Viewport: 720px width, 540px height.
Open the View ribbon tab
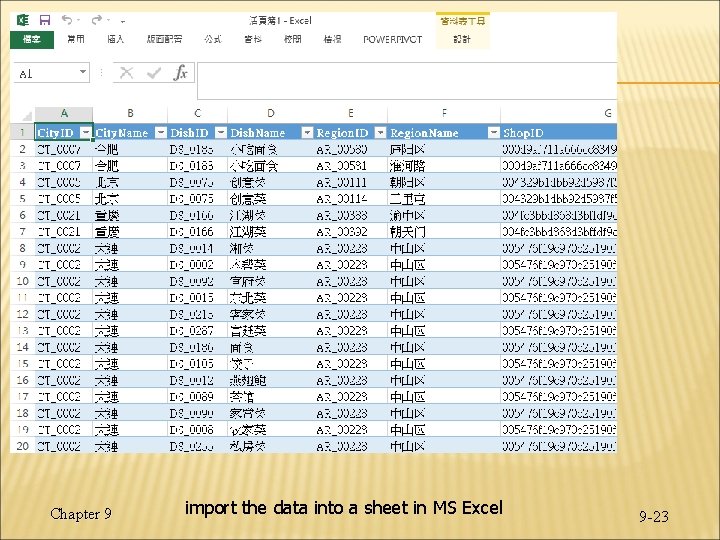(x=332, y=39)
